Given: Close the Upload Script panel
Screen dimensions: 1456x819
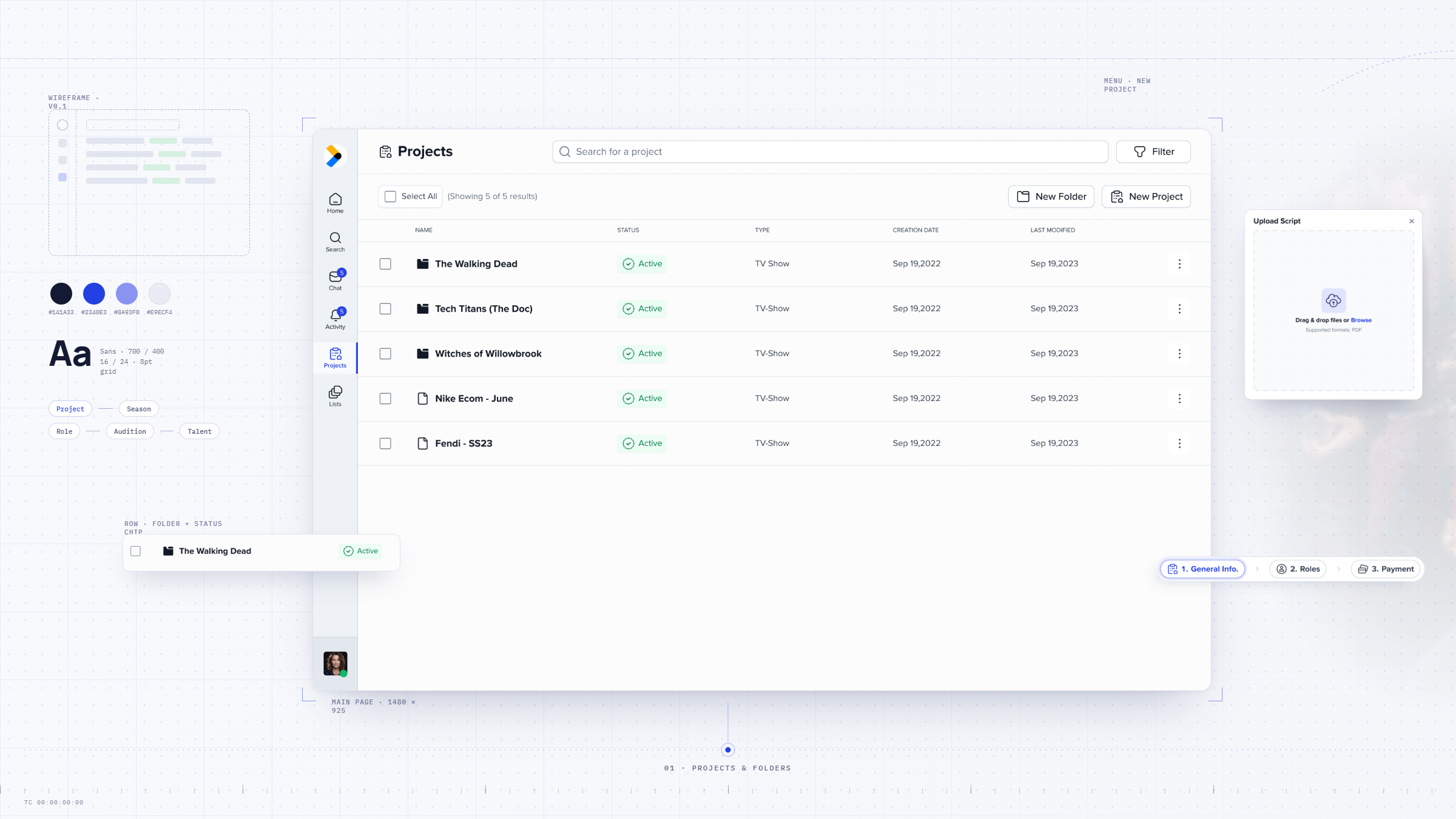Looking at the screenshot, I should click(x=1412, y=221).
